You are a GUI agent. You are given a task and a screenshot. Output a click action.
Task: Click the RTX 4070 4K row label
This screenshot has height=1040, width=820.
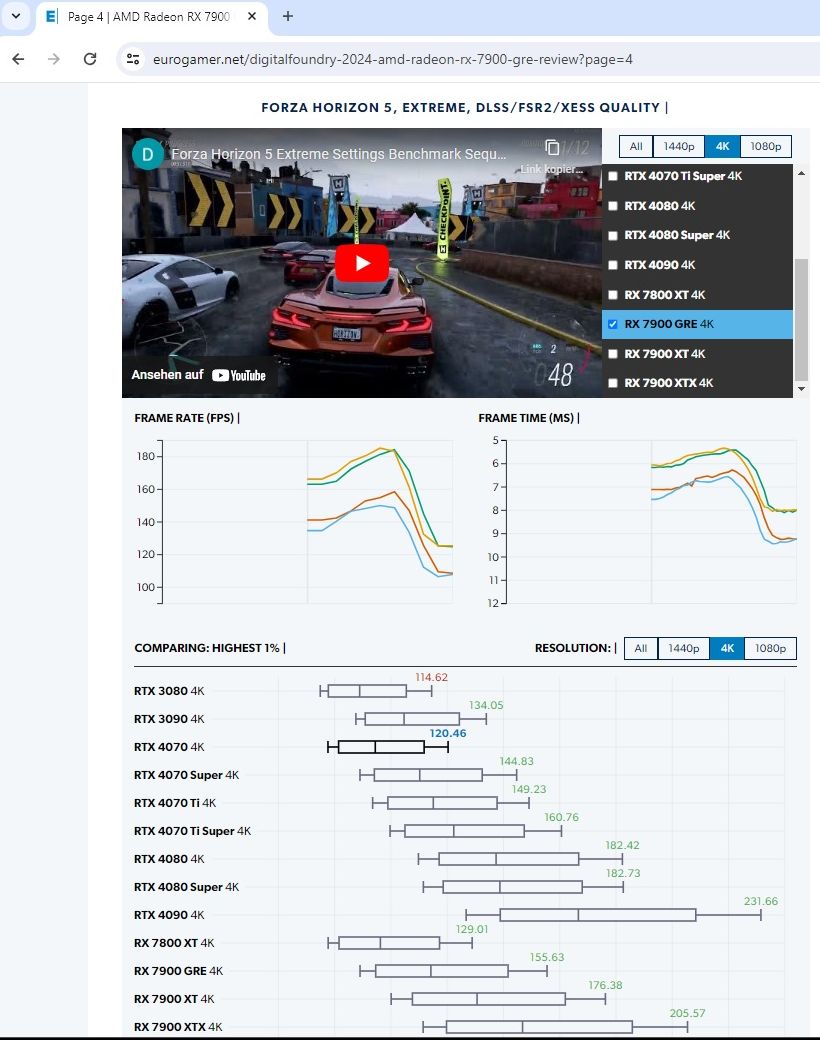(x=169, y=747)
